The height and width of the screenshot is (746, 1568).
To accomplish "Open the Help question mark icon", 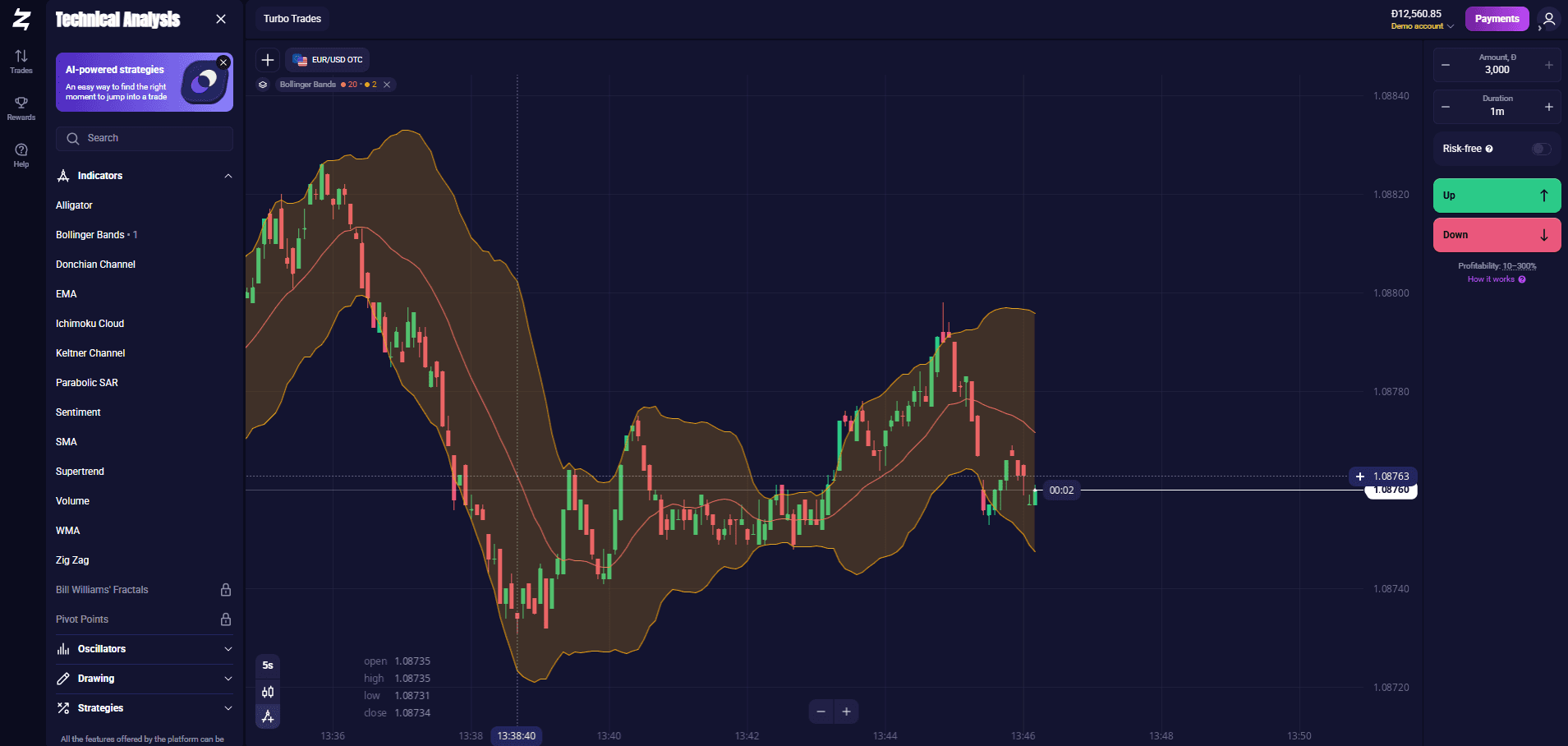I will point(21,154).
